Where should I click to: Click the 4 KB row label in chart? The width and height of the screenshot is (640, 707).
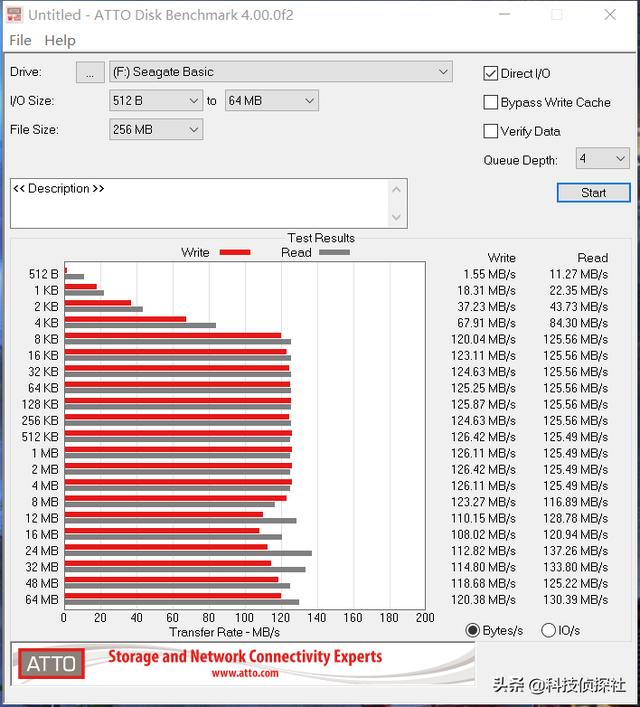[46, 323]
